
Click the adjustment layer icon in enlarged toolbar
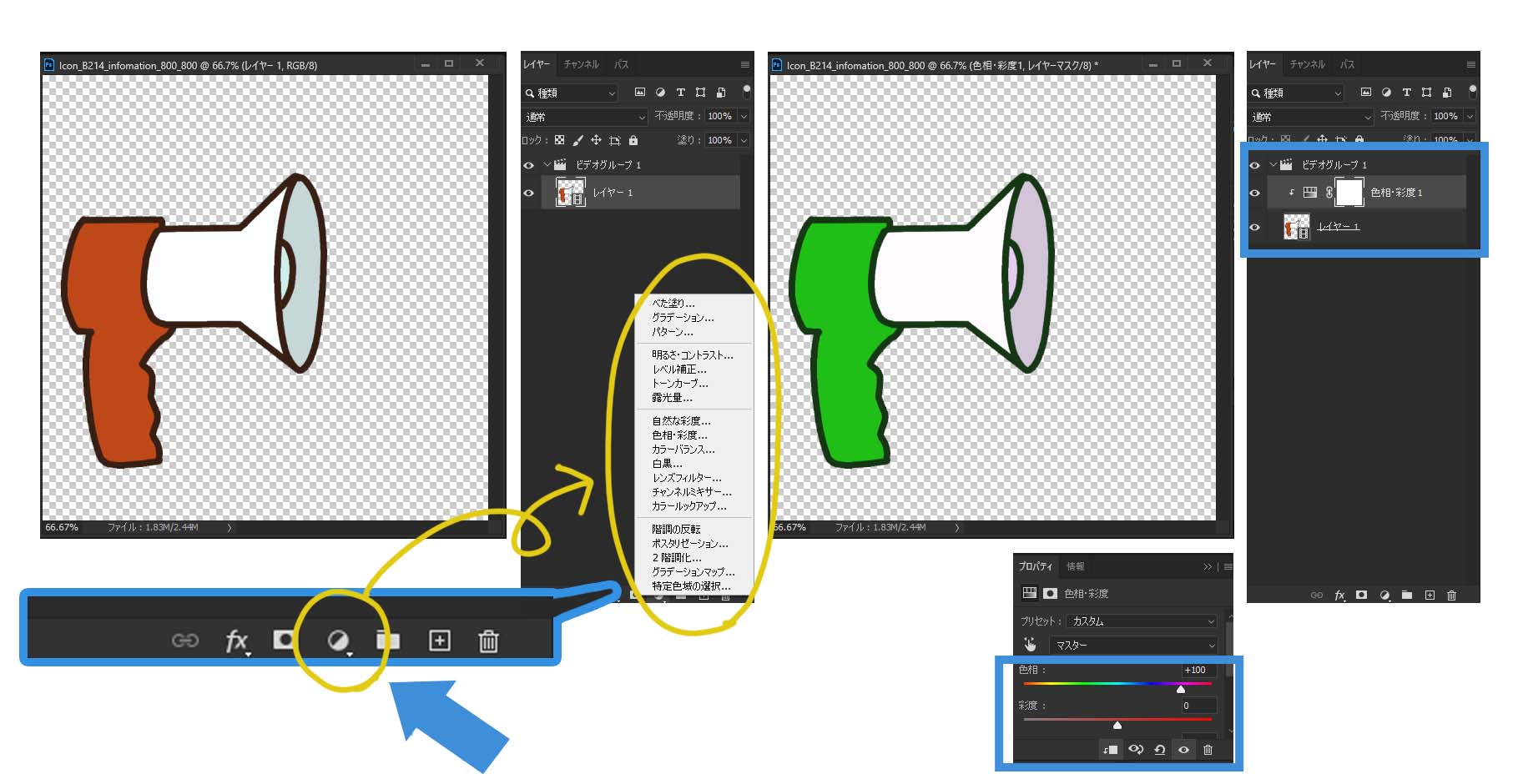pyautogui.click(x=338, y=641)
